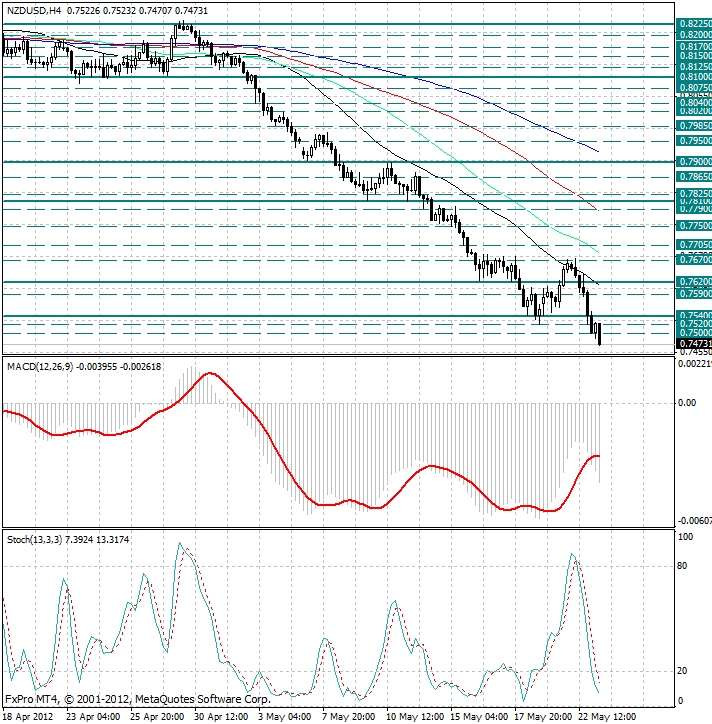
Task: Click the Stochastic 20 level label
Action: 682,671
